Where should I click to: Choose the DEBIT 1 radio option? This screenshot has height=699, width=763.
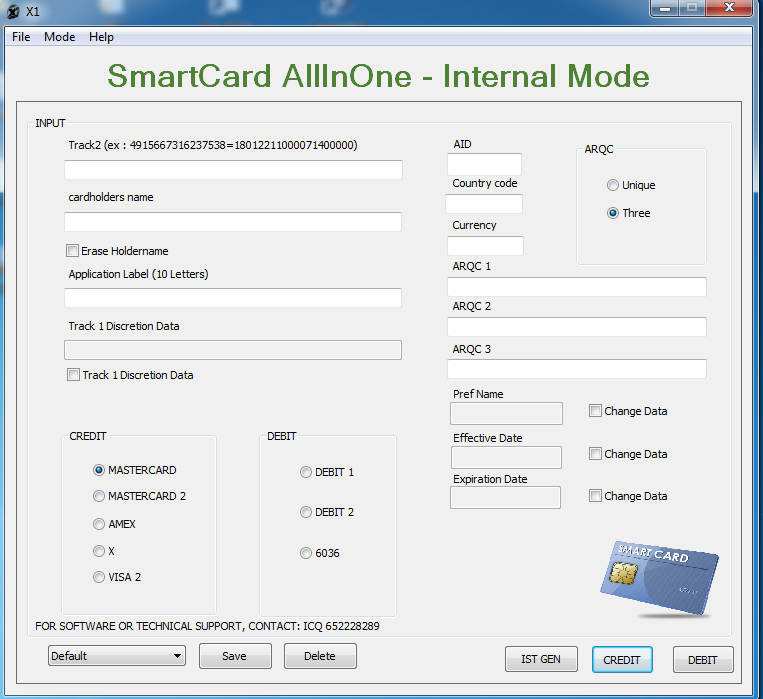point(306,472)
